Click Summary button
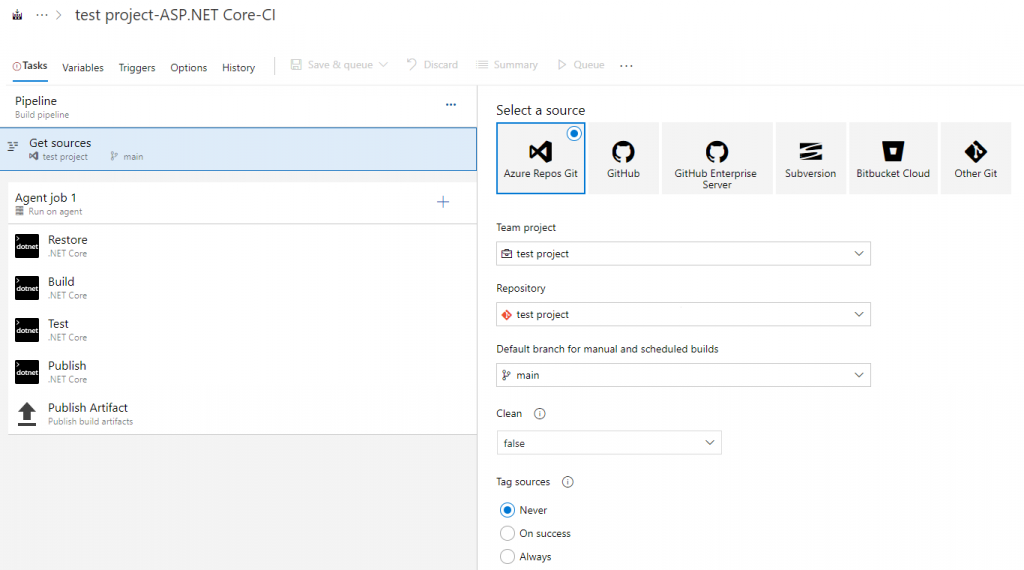Screen dimensions: 1024x570 [507, 65]
